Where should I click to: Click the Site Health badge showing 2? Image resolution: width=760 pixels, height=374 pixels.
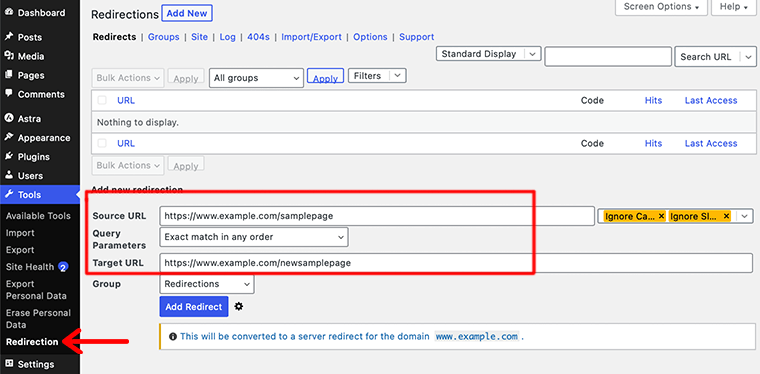coord(63,267)
